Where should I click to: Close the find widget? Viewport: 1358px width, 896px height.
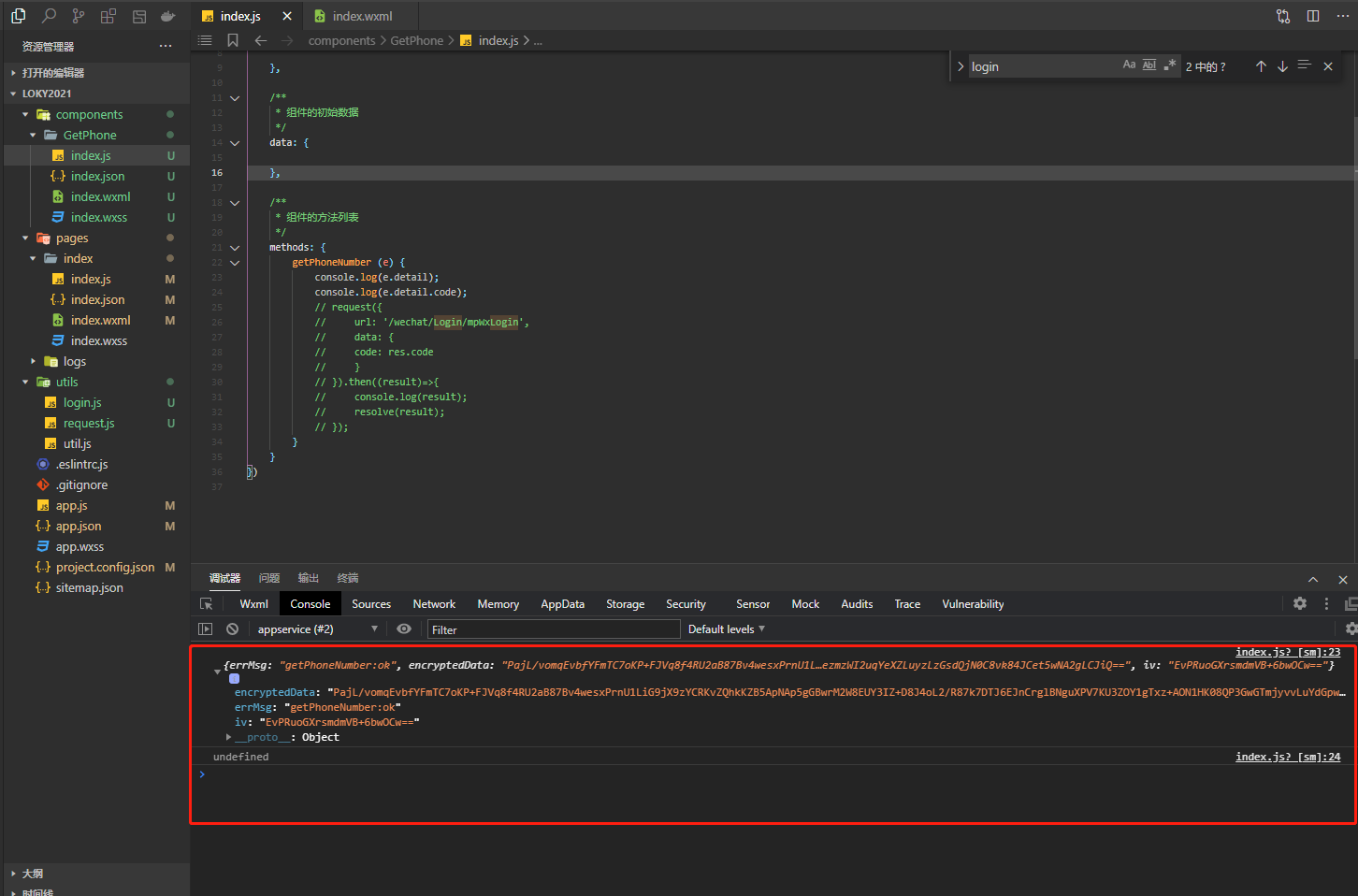[x=1328, y=66]
